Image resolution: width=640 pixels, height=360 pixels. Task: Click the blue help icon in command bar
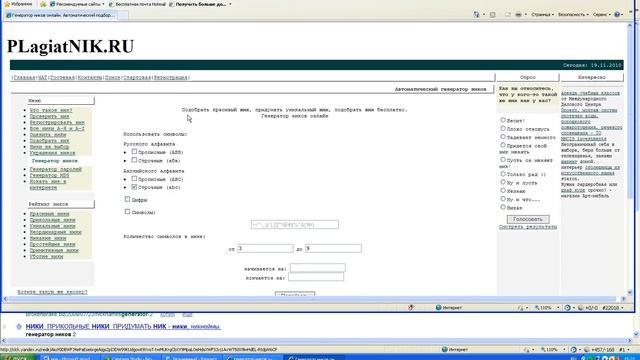click(x=617, y=14)
